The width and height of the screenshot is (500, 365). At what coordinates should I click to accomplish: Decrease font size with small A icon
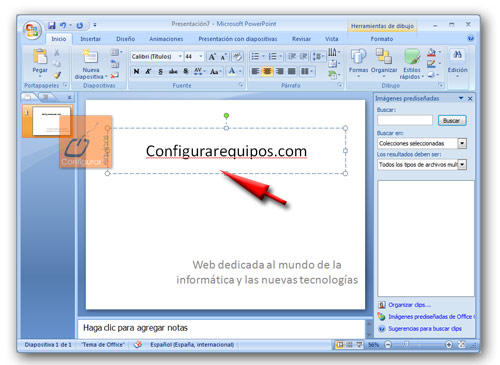pyautogui.click(x=224, y=57)
